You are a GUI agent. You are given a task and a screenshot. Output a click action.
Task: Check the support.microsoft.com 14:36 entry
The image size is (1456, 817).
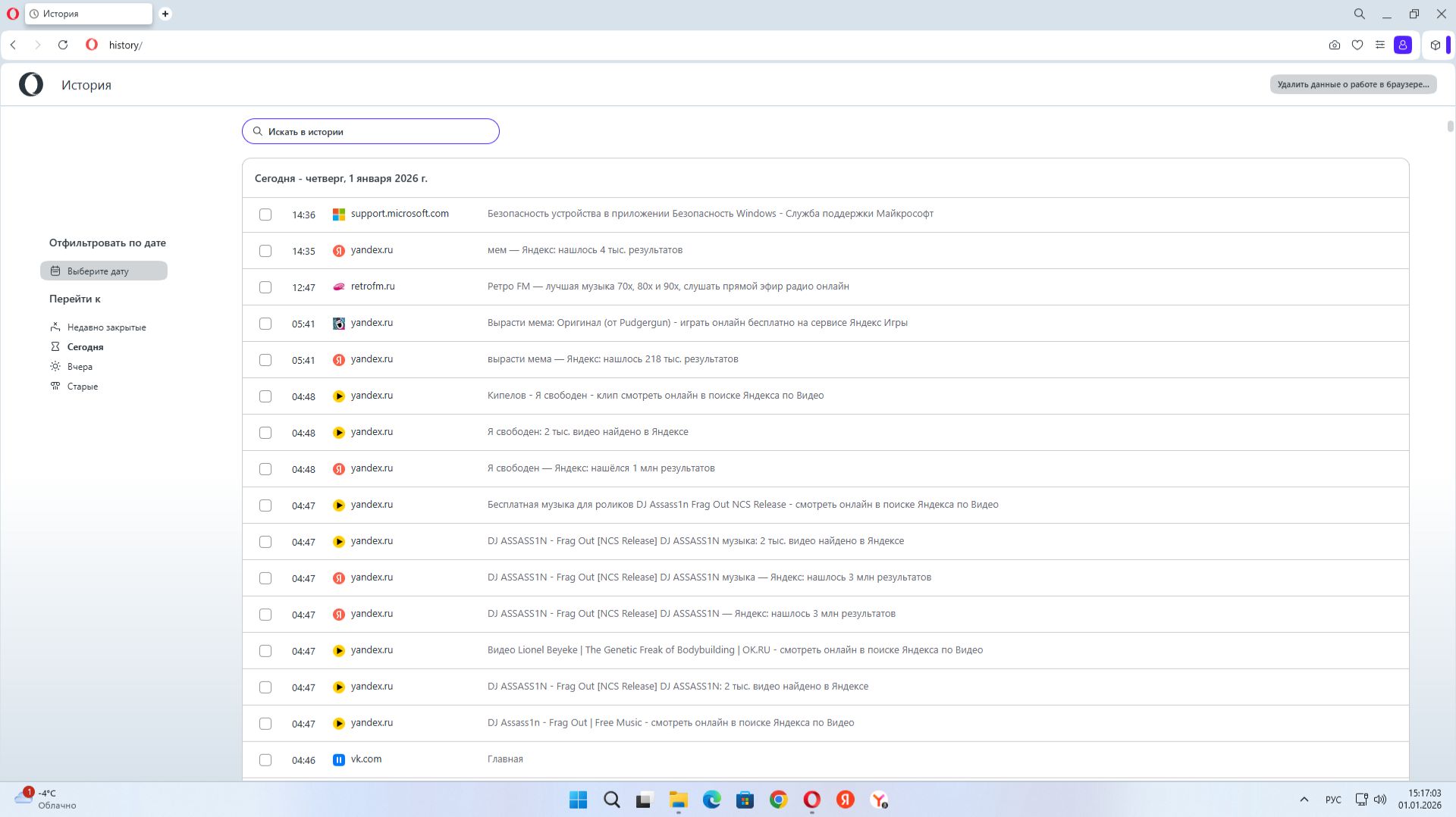click(265, 214)
